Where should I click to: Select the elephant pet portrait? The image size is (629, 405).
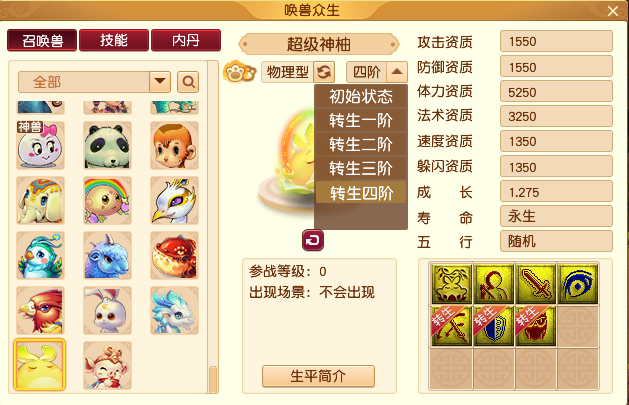pos(40,200)
